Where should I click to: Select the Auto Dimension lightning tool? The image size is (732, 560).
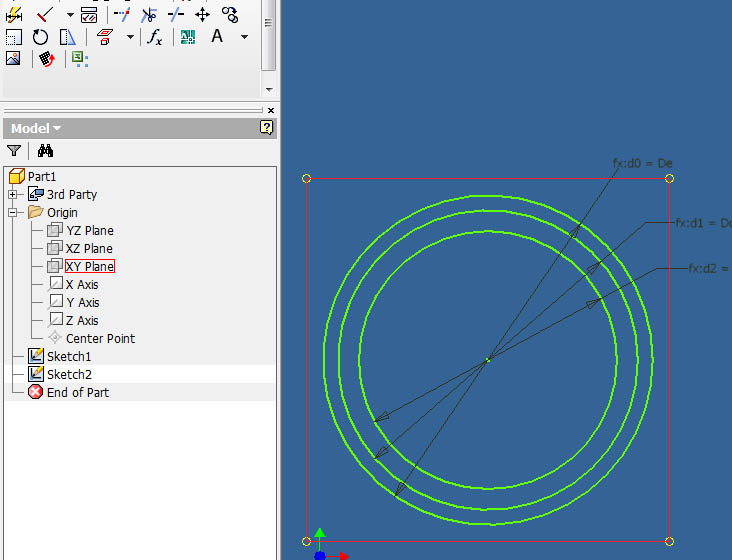14,15
